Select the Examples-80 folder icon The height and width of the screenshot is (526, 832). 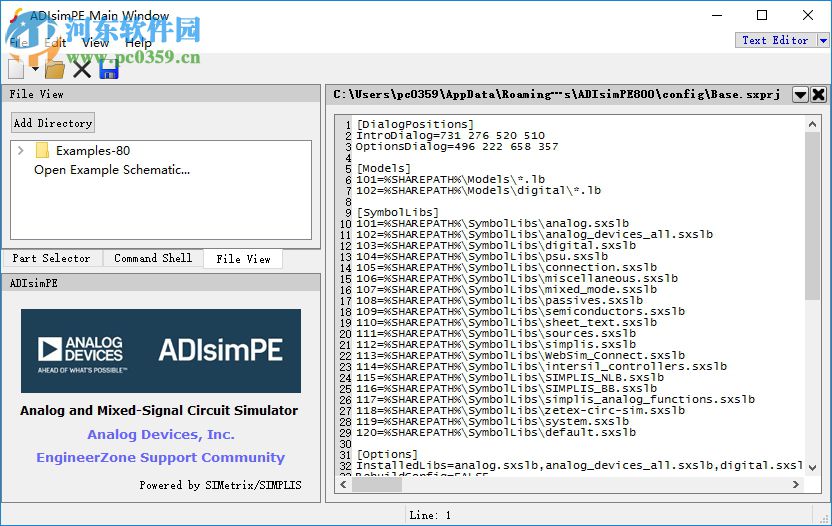pos(42,151)
